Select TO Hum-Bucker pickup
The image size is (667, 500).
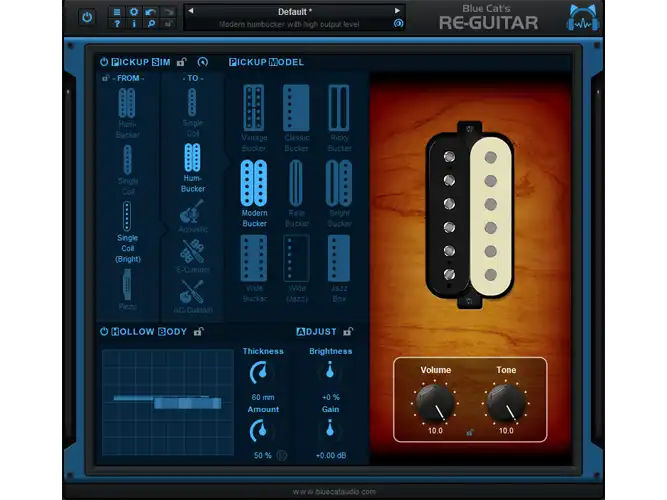point(192,168)
